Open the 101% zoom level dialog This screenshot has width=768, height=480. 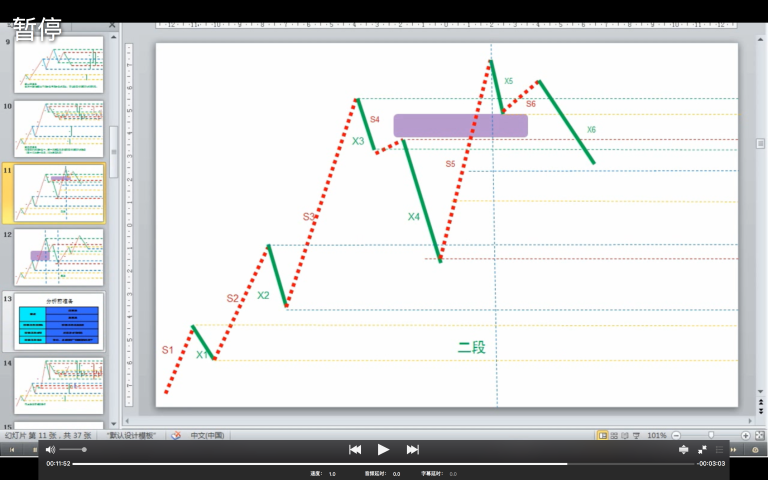point(656,436)
